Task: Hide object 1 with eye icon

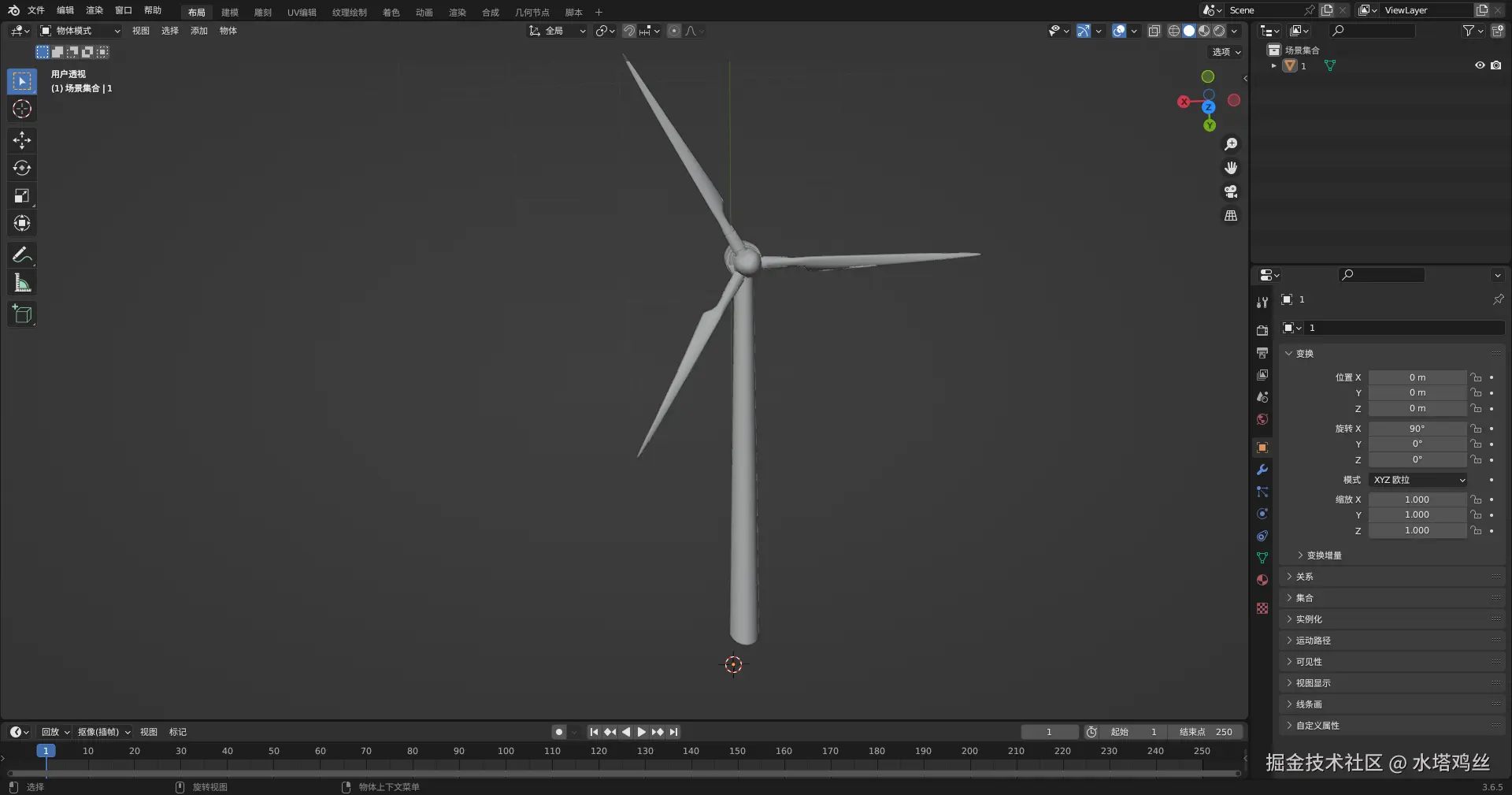Action: (1480, 65)
